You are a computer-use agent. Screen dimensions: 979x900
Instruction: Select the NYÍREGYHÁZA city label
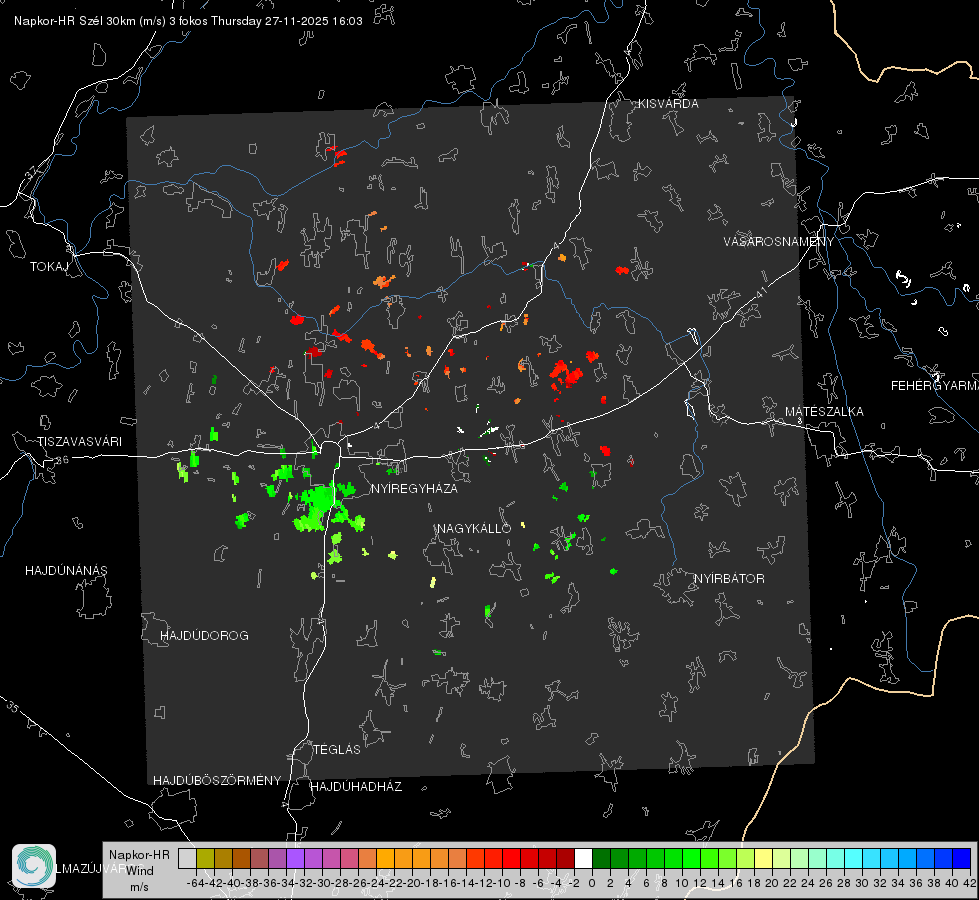point(414,488)
